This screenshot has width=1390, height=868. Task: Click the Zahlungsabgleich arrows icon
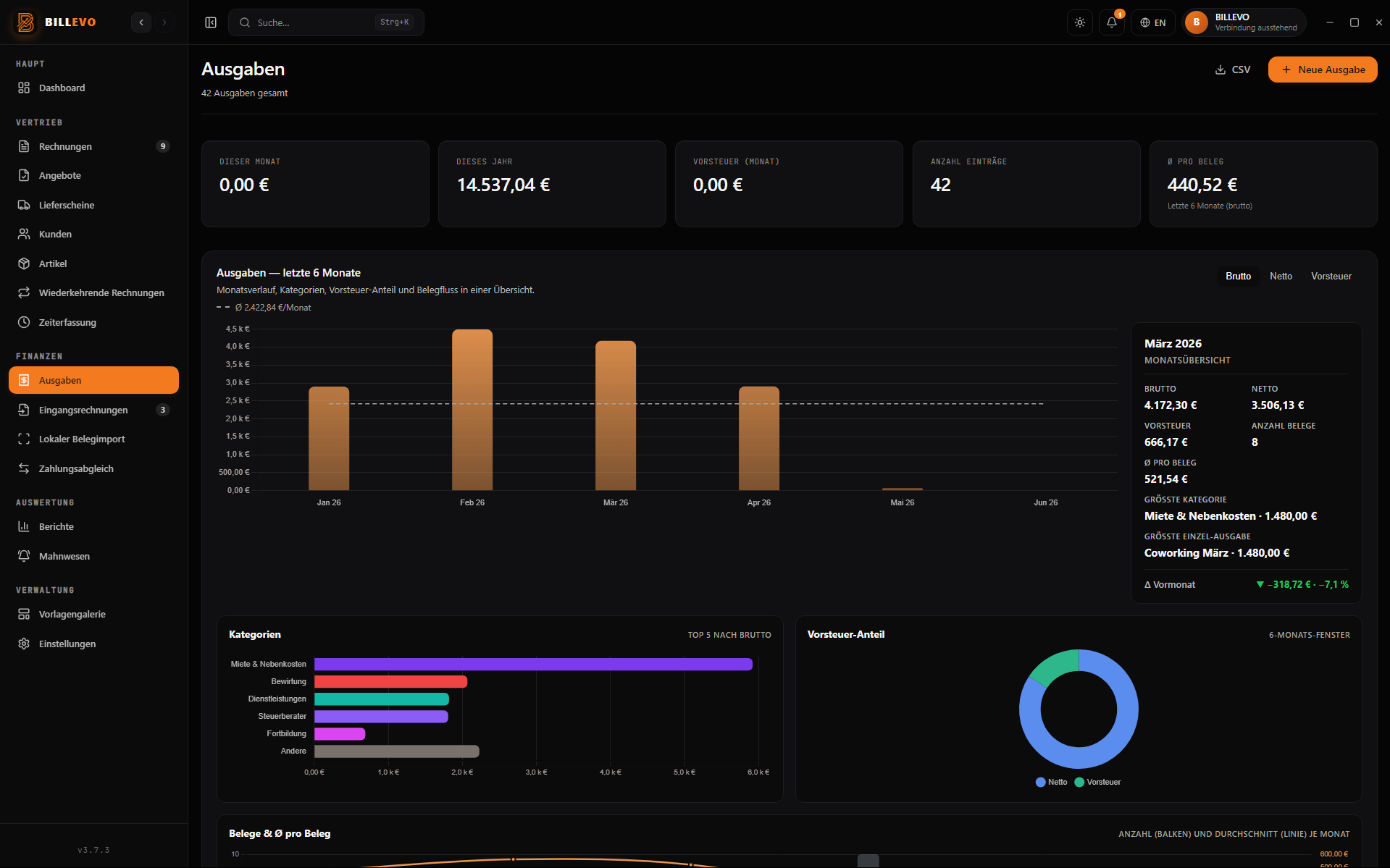(24, 468)
